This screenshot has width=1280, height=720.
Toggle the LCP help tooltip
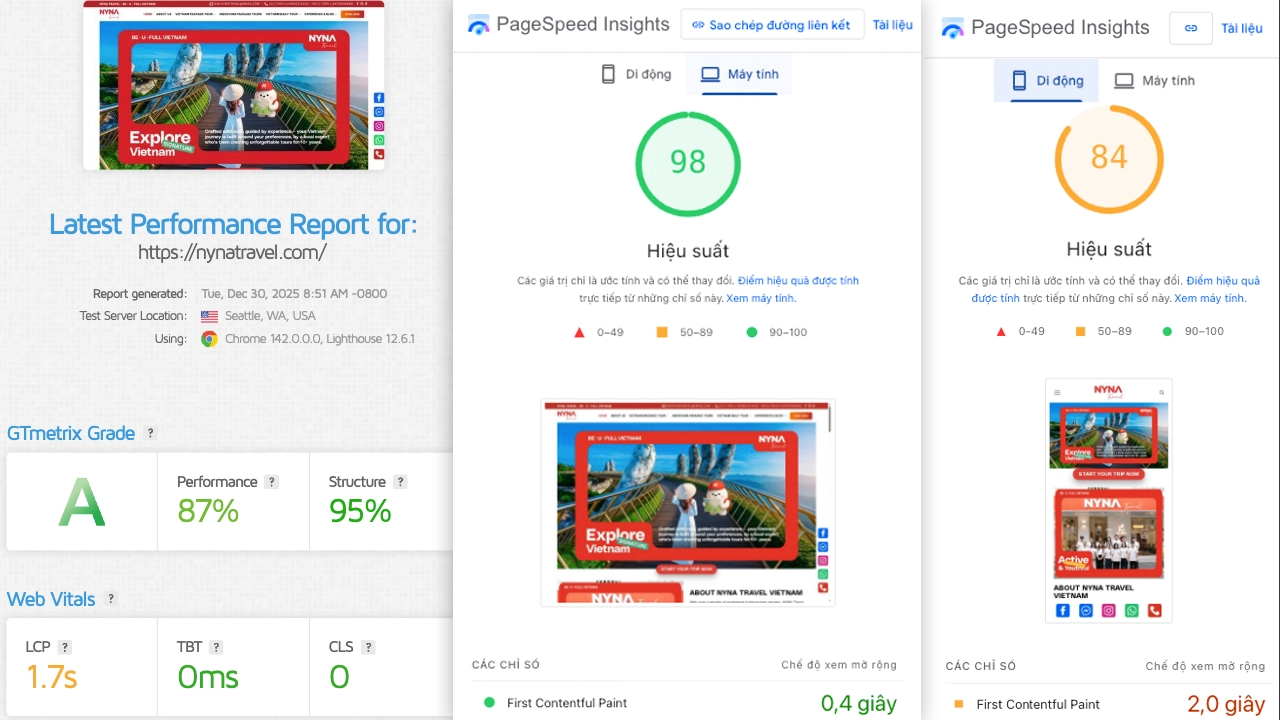(65, 647)
